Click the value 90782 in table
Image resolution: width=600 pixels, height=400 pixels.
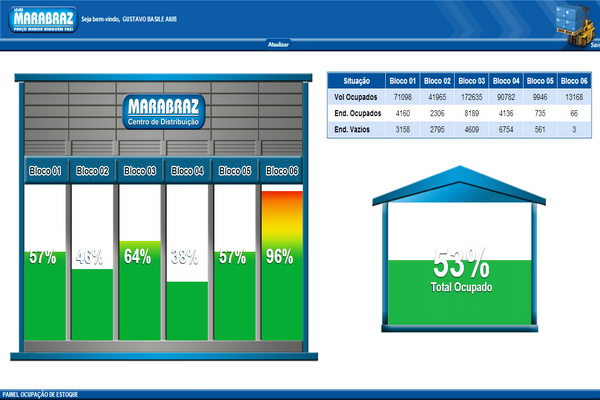click(506, 97)
